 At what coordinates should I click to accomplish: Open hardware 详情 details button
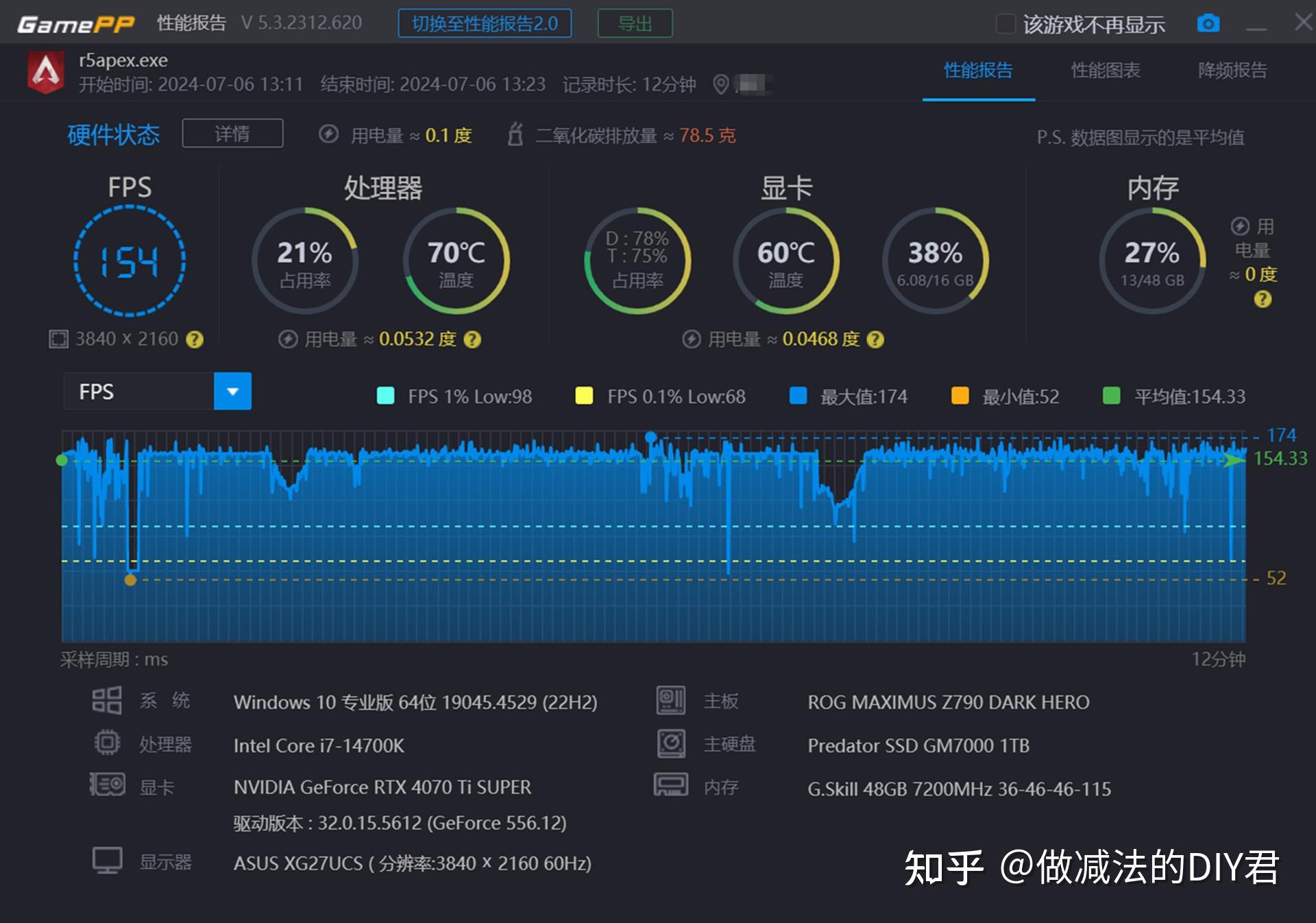232,133
